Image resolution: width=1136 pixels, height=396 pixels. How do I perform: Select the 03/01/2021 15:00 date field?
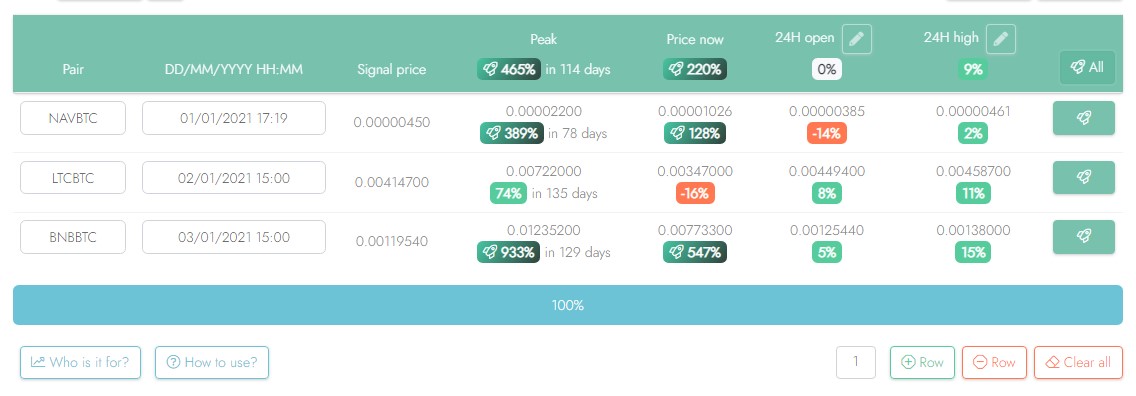[x=234, y=237]
